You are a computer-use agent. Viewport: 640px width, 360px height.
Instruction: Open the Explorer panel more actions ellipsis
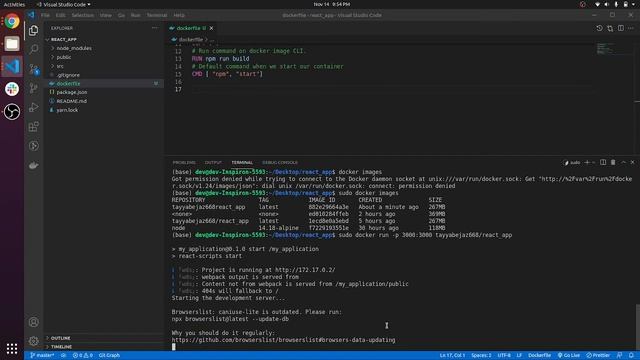(155, 28)
